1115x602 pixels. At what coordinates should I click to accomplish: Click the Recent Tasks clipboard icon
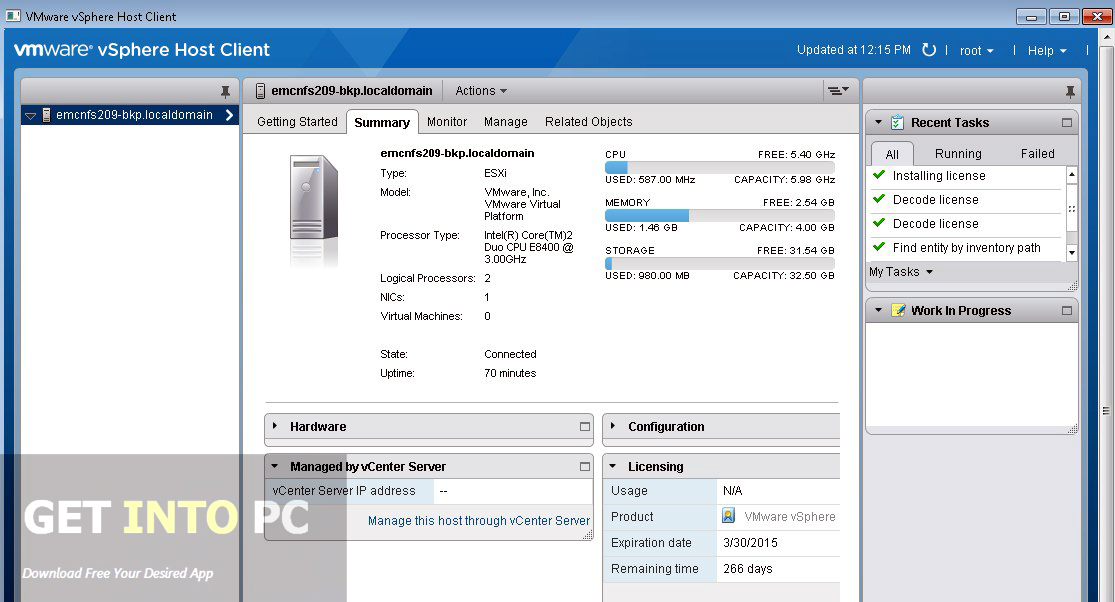(x=897, y=122)
